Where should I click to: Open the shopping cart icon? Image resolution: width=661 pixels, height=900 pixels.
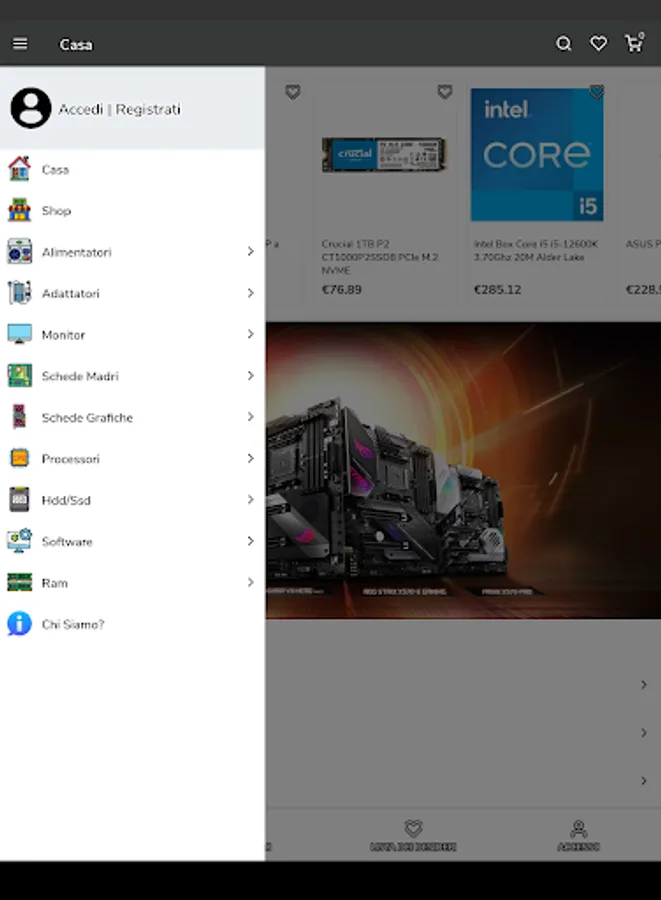point(634,43)
